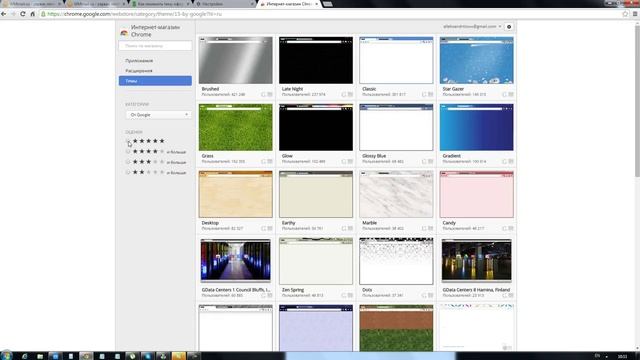Screen dimensions: 640x360
Task: Select the four stars and up filter
Action: [128, 151]
